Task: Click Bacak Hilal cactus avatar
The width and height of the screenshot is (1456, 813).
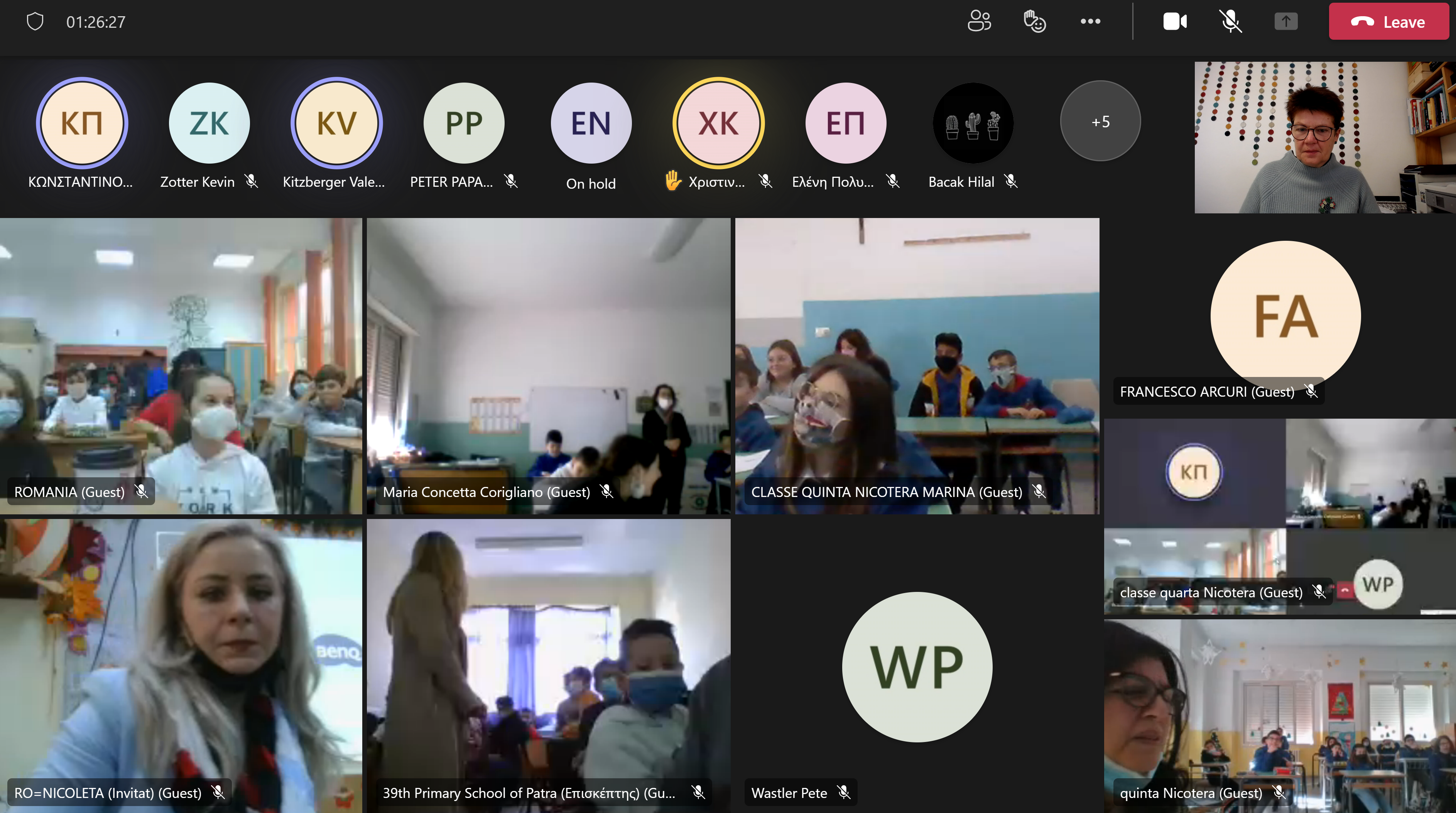Action: point(973,123)
